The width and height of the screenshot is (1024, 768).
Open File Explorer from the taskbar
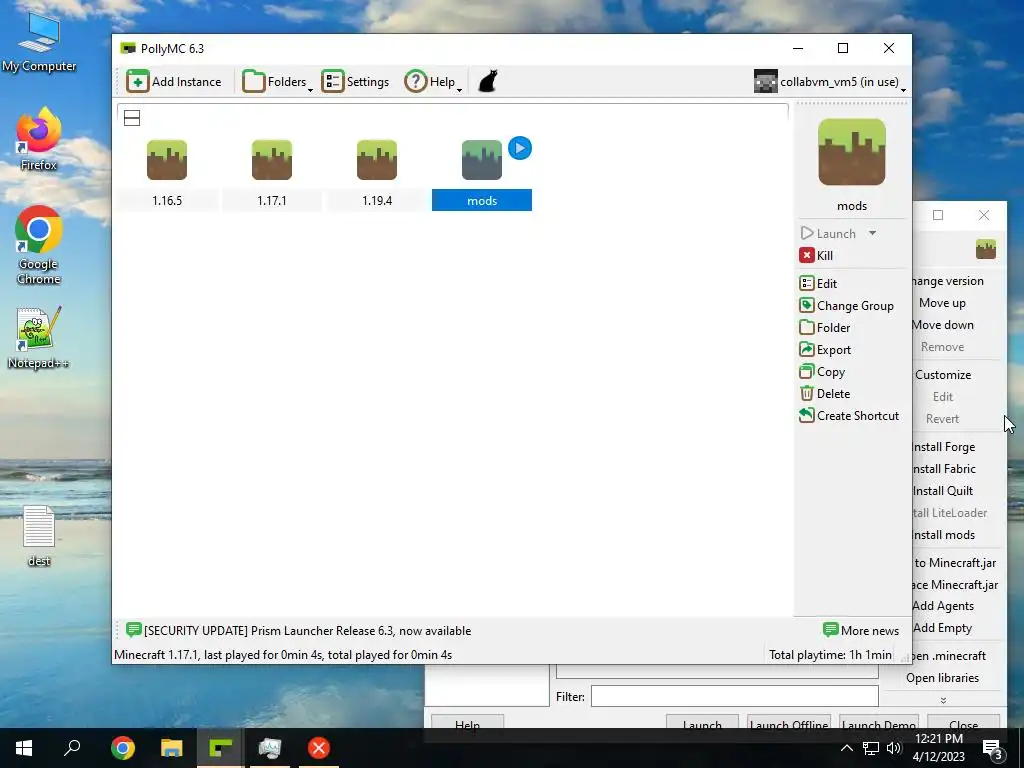pos(171,748)
